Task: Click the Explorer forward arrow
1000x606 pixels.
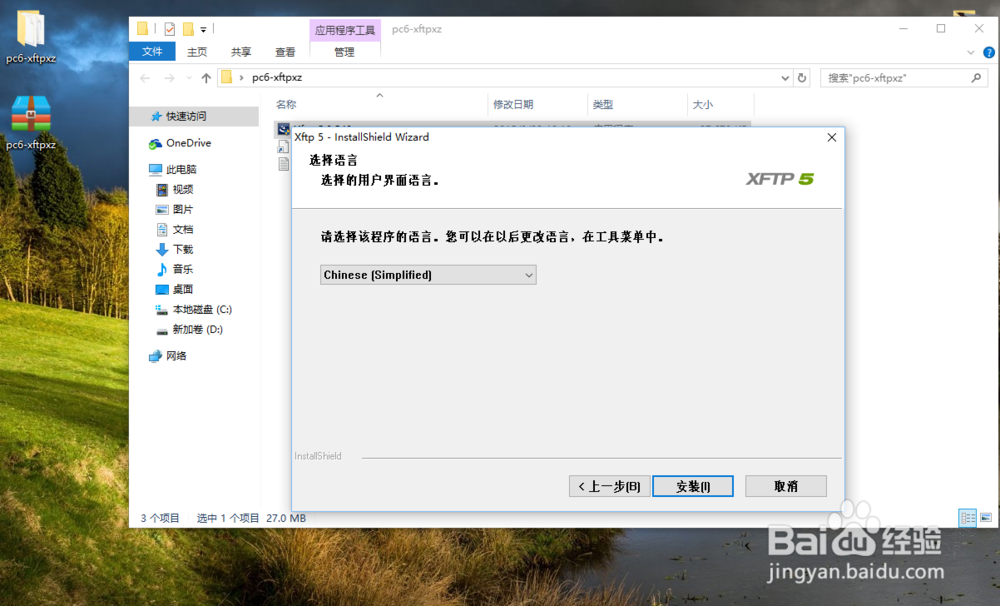Action: [169, 78]
